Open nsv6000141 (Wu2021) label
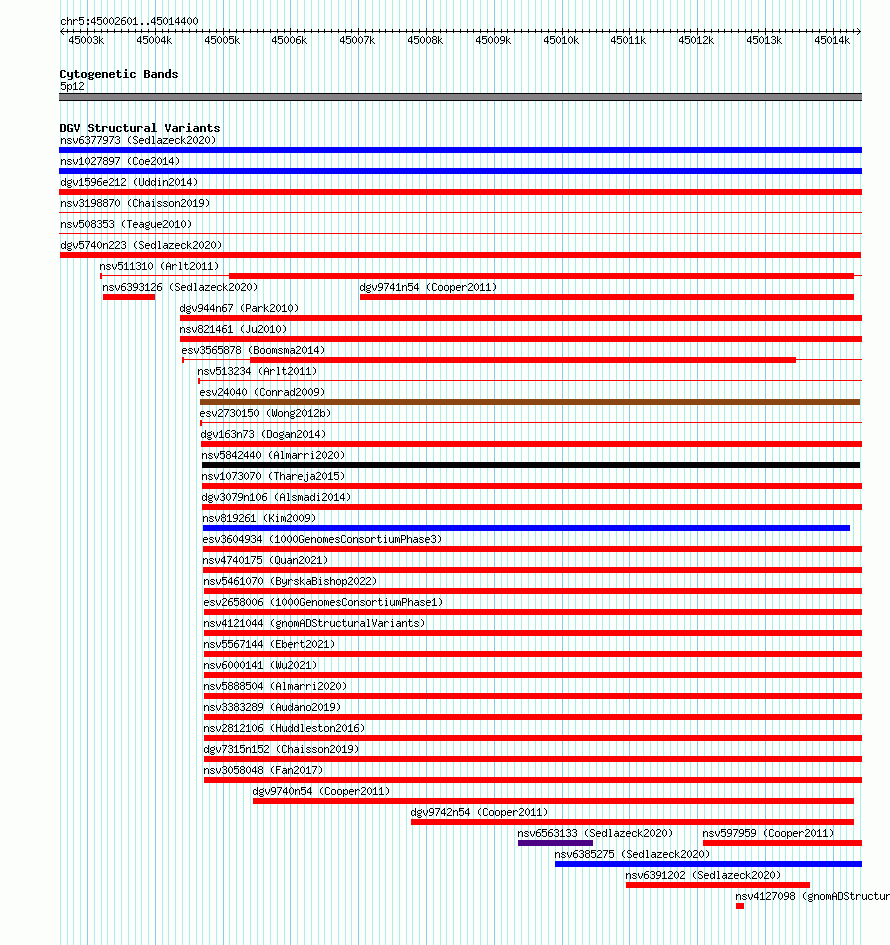 [260, 666]
